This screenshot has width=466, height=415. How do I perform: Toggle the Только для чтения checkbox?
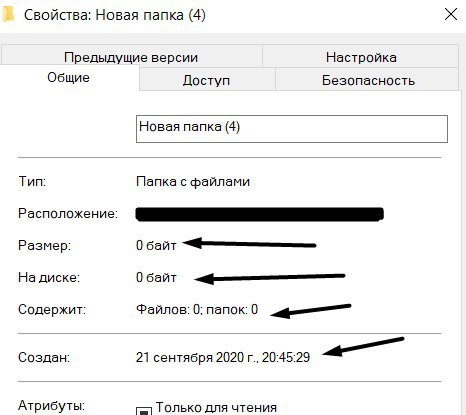point(144,411)
